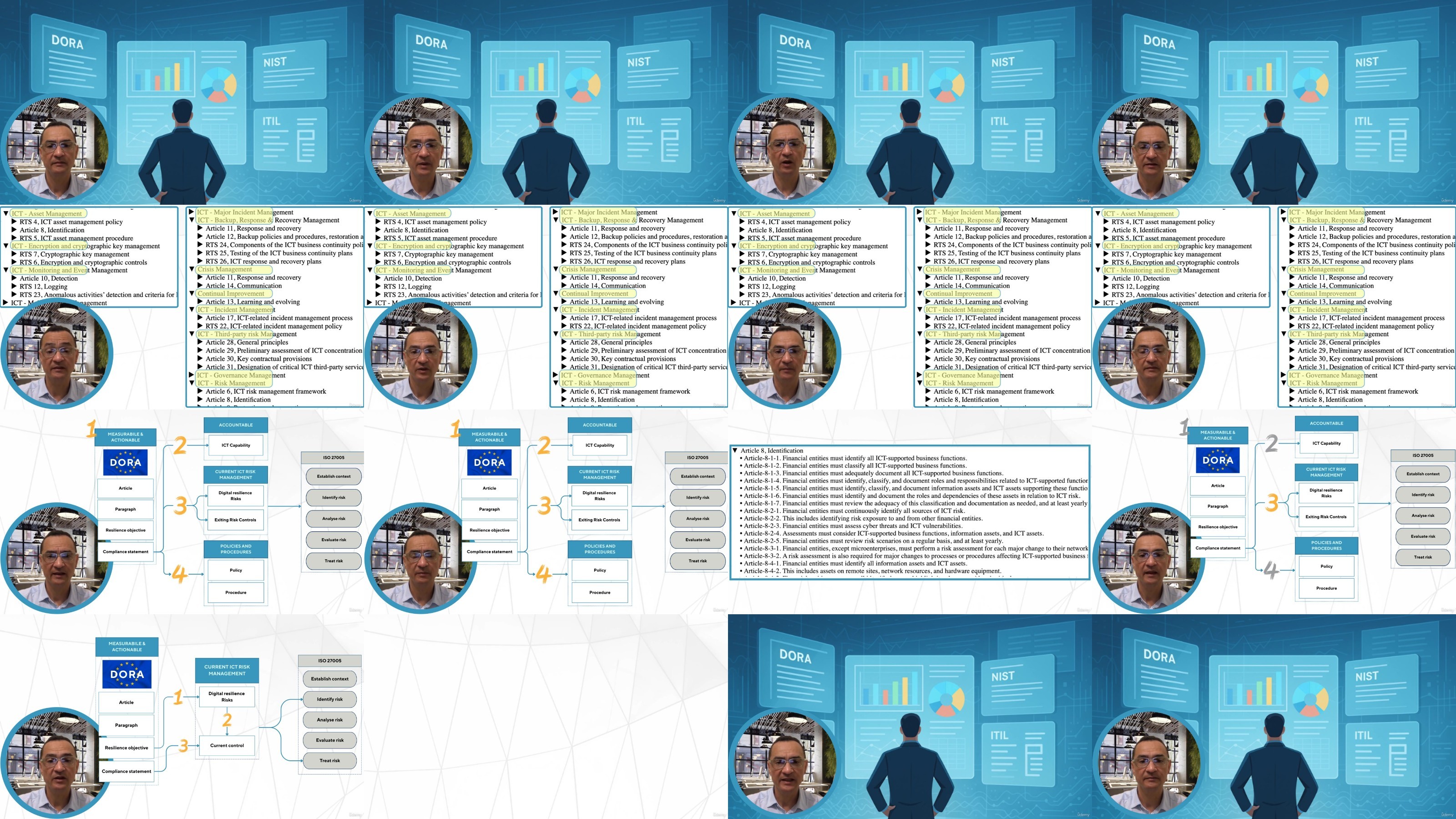Select Article-8-1-7 about yearly adequacy review
The height and width of the screenshot is (819, 1456).
point(913,503)
